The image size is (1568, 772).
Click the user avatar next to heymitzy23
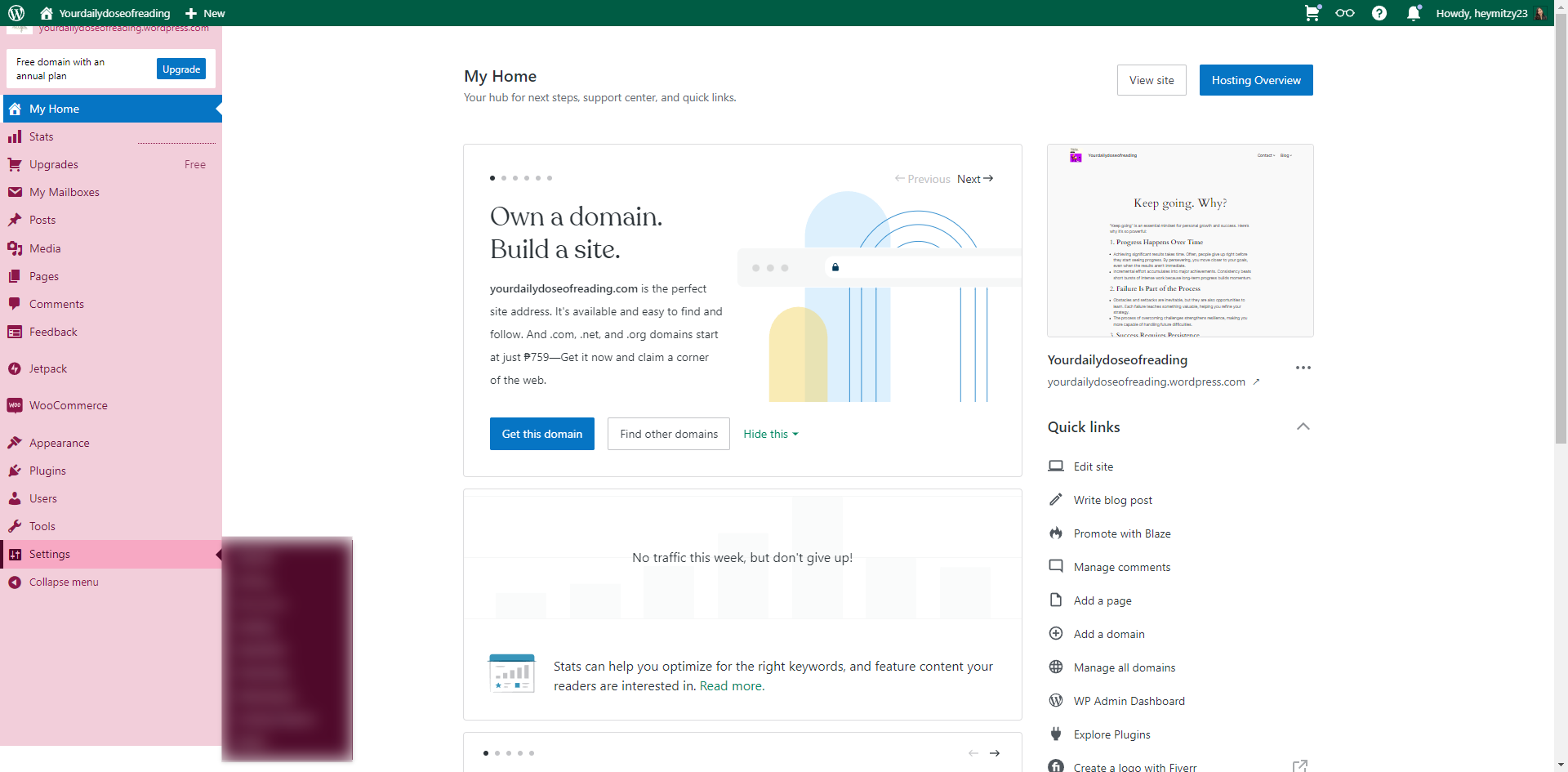[1540, 13]
